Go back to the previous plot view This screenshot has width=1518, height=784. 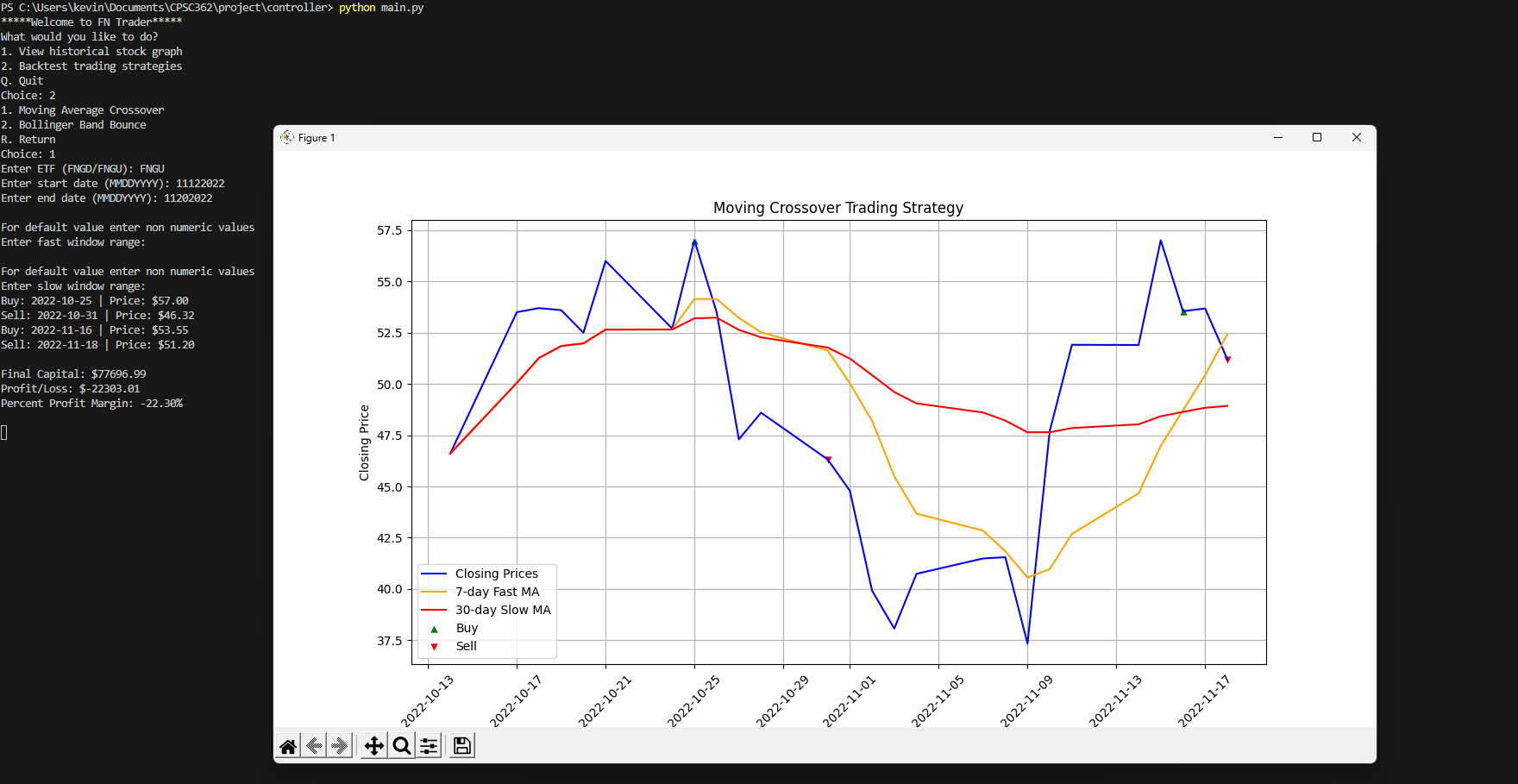point(314,746)
